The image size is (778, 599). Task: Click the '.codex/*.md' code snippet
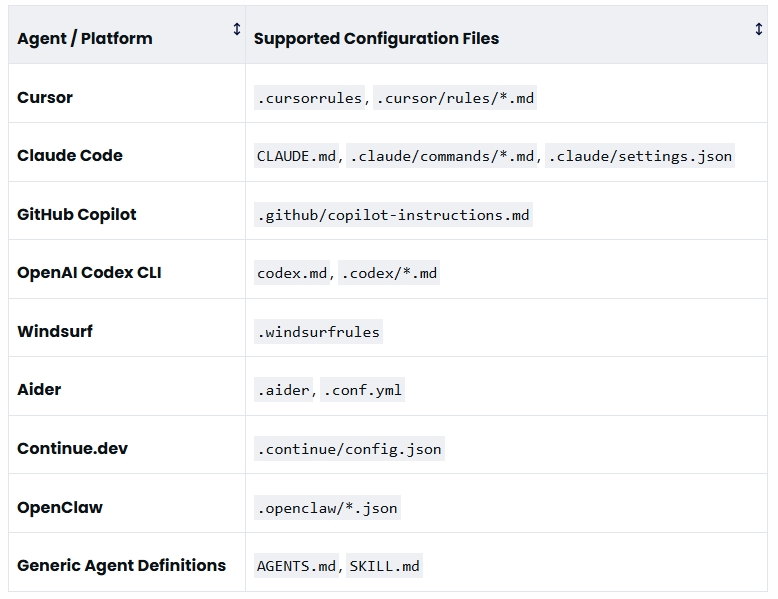click(x=389, y=273)
